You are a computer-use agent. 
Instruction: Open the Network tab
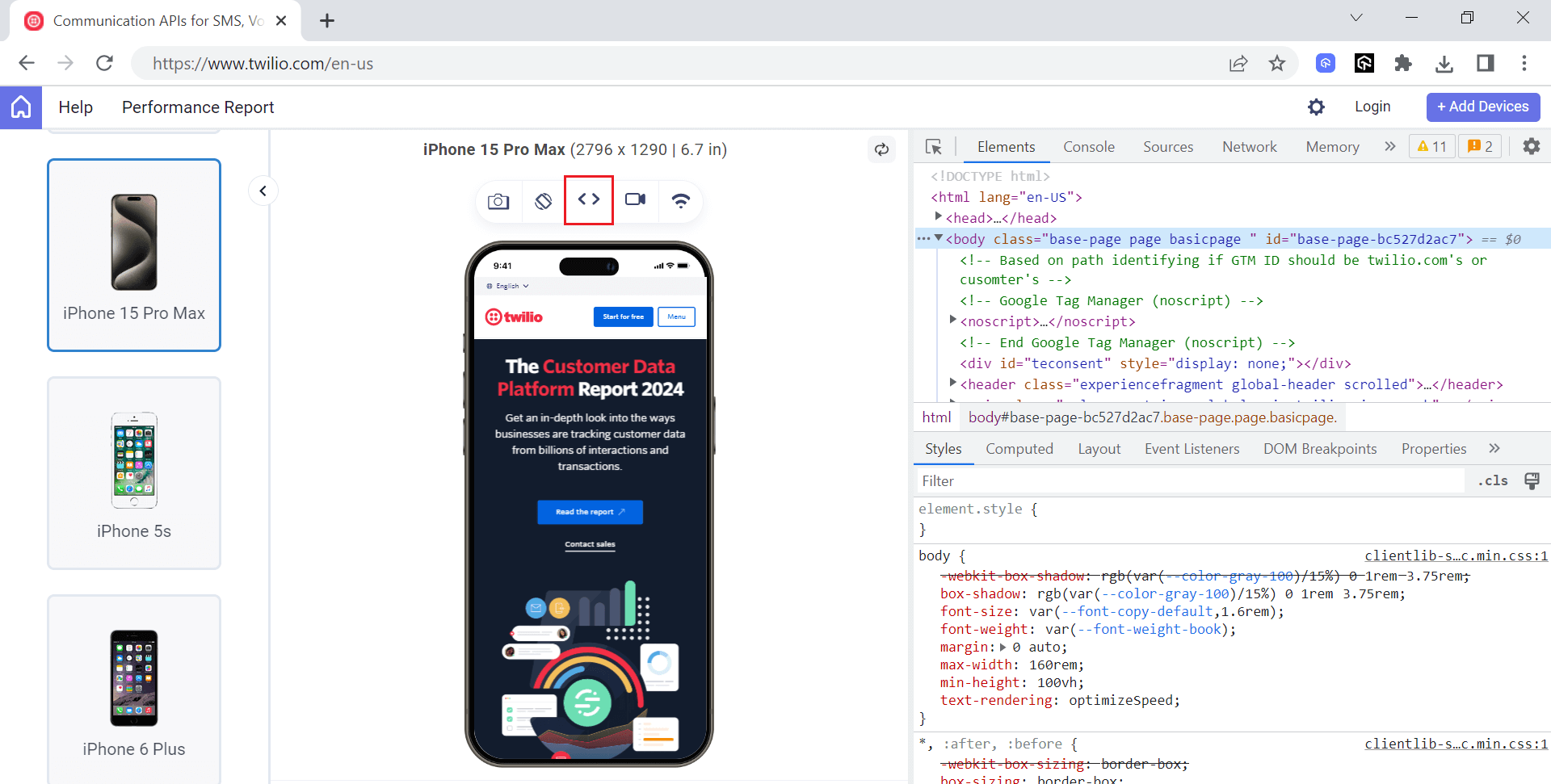pos(1250,147)
